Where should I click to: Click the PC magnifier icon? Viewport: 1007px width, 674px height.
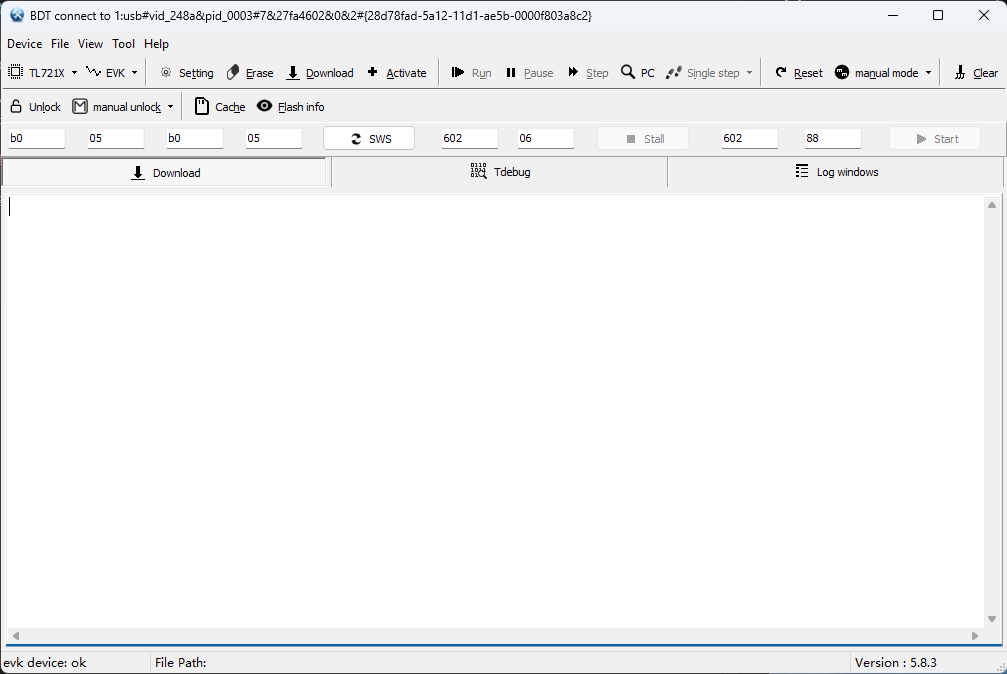click(628, 72)
